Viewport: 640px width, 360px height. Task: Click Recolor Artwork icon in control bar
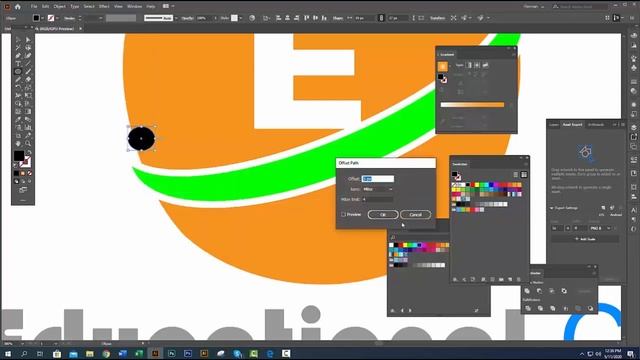tap(252, 18)
